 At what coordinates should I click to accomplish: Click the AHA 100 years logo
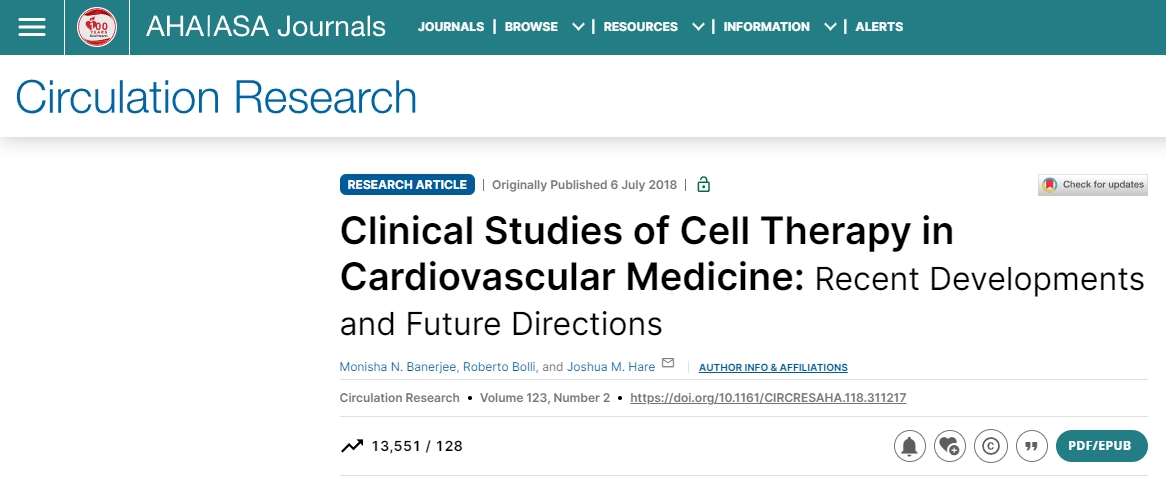click(97, 27)
